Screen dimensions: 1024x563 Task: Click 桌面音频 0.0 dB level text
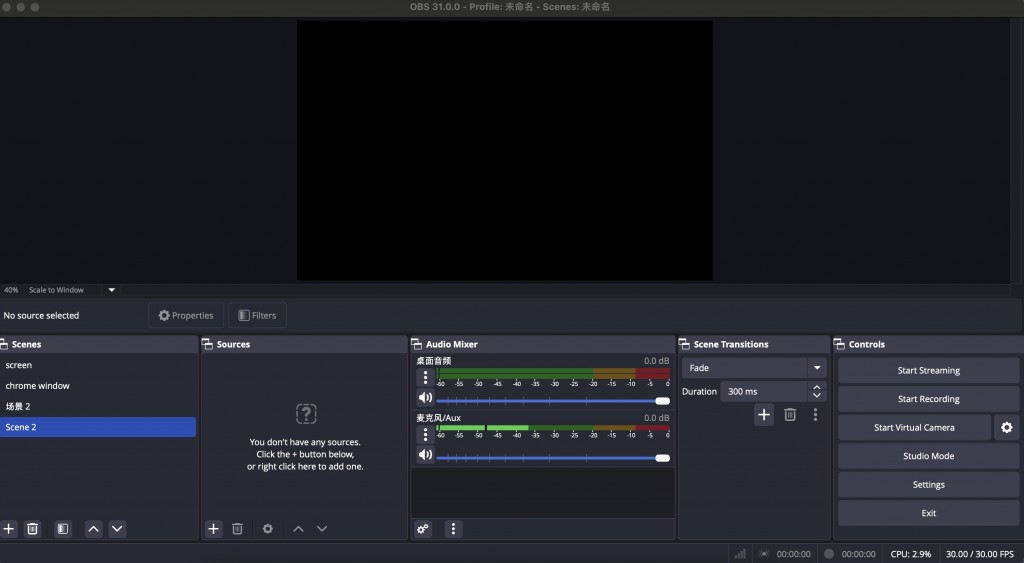pyautogui.click(x=656, y=361)
